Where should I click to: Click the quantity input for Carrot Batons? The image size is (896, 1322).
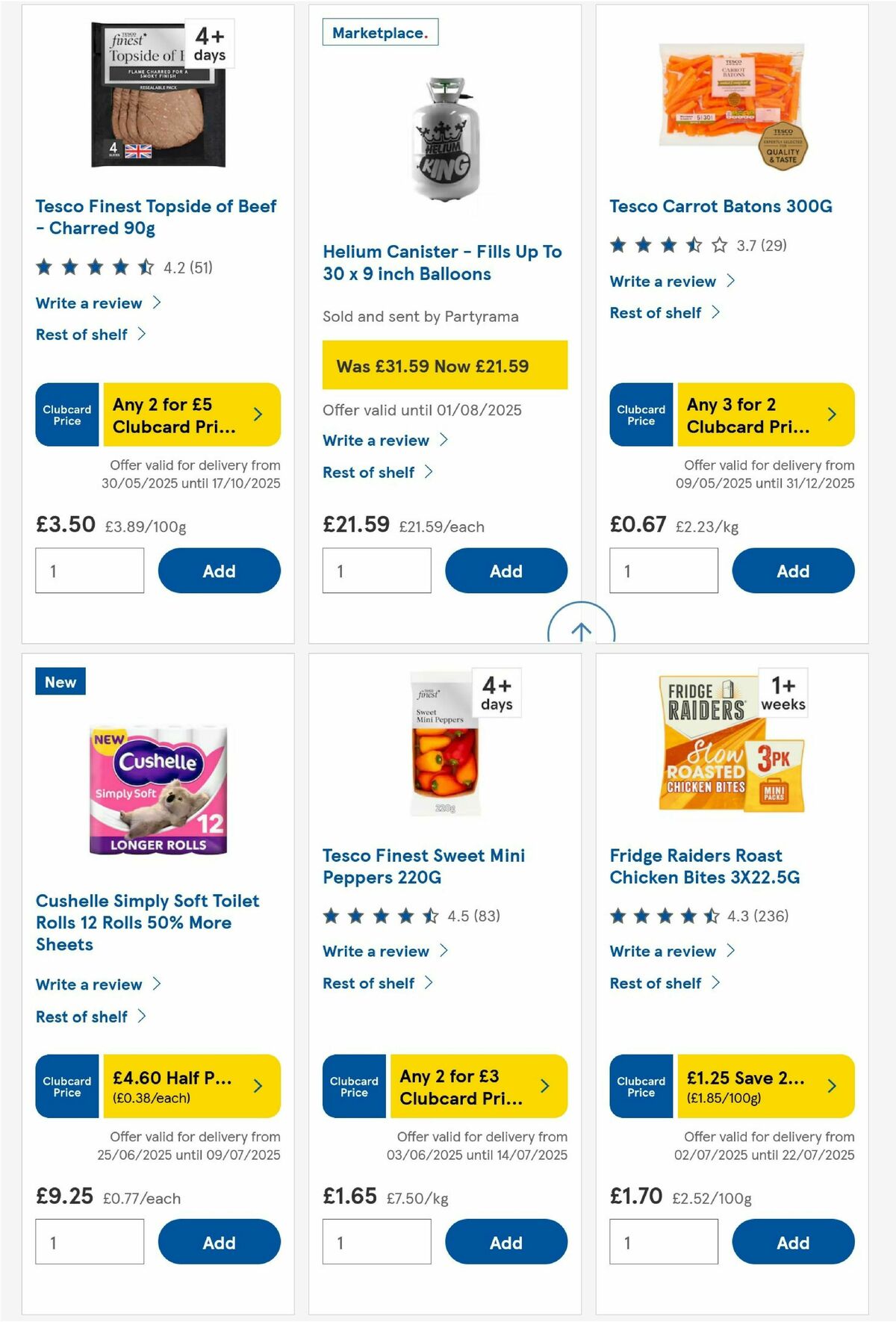pyautogui.click(x=664, y=570)
